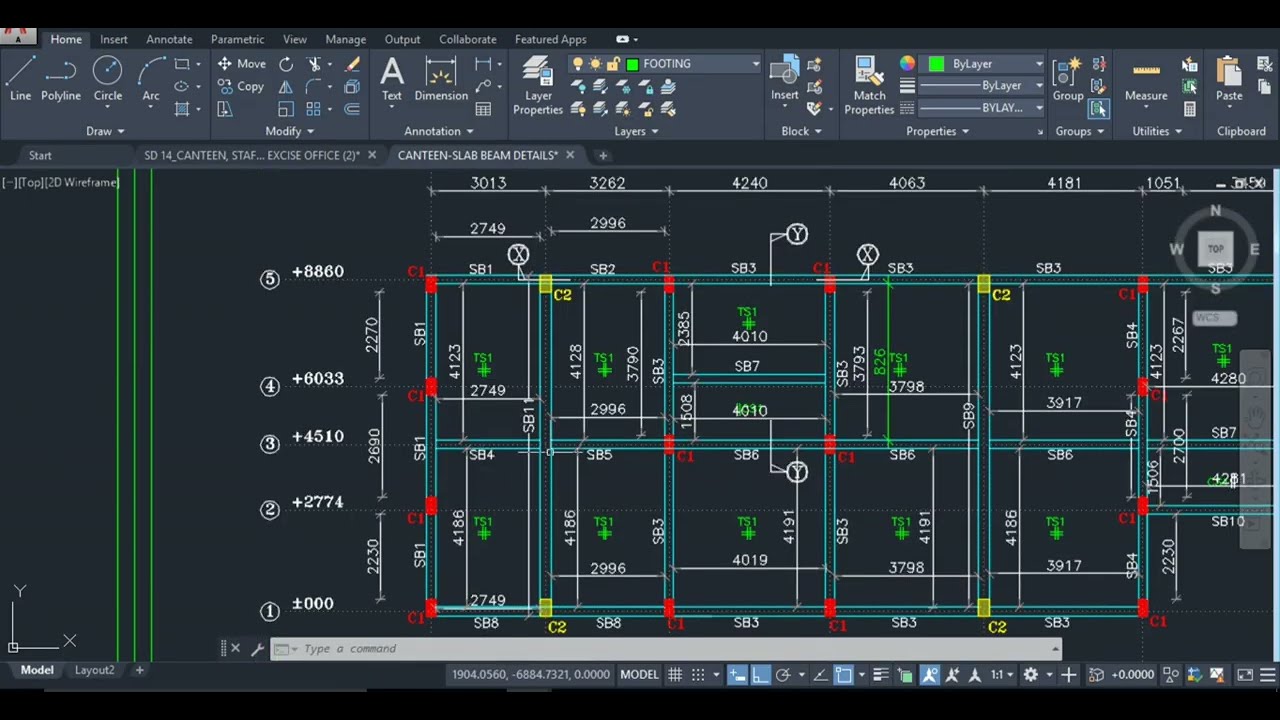The image size is (1280, 720).
Task: Click the Insert block tool
Action: 785,78
